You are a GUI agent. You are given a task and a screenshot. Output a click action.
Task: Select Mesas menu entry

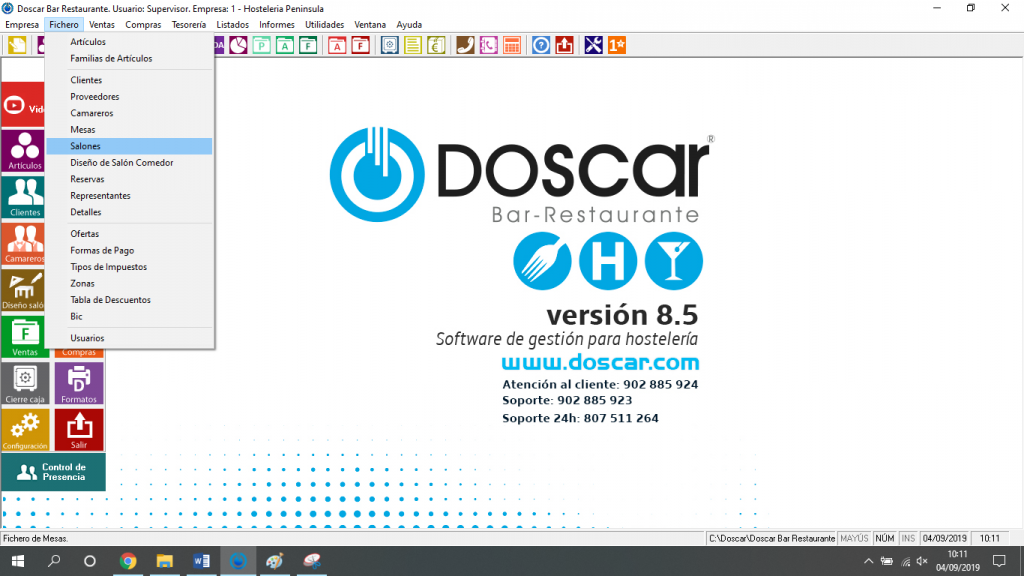129,129
